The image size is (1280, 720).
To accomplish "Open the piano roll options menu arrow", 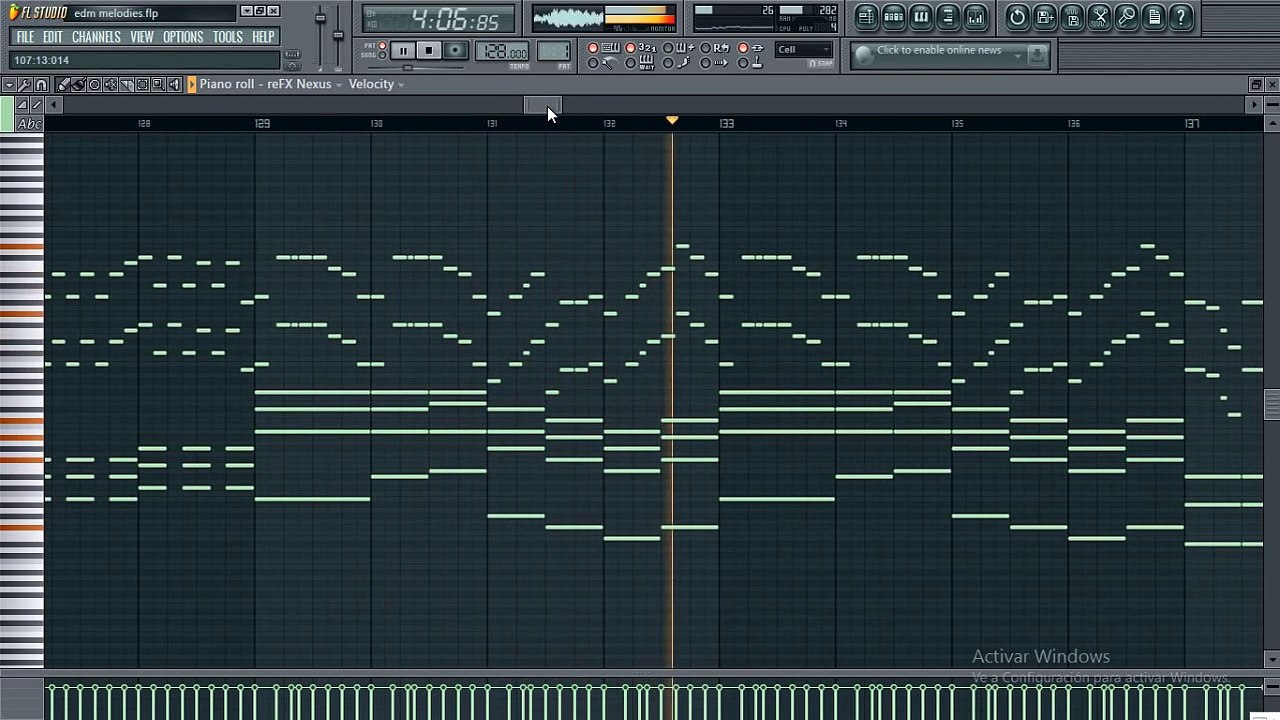I will point(9,85).
